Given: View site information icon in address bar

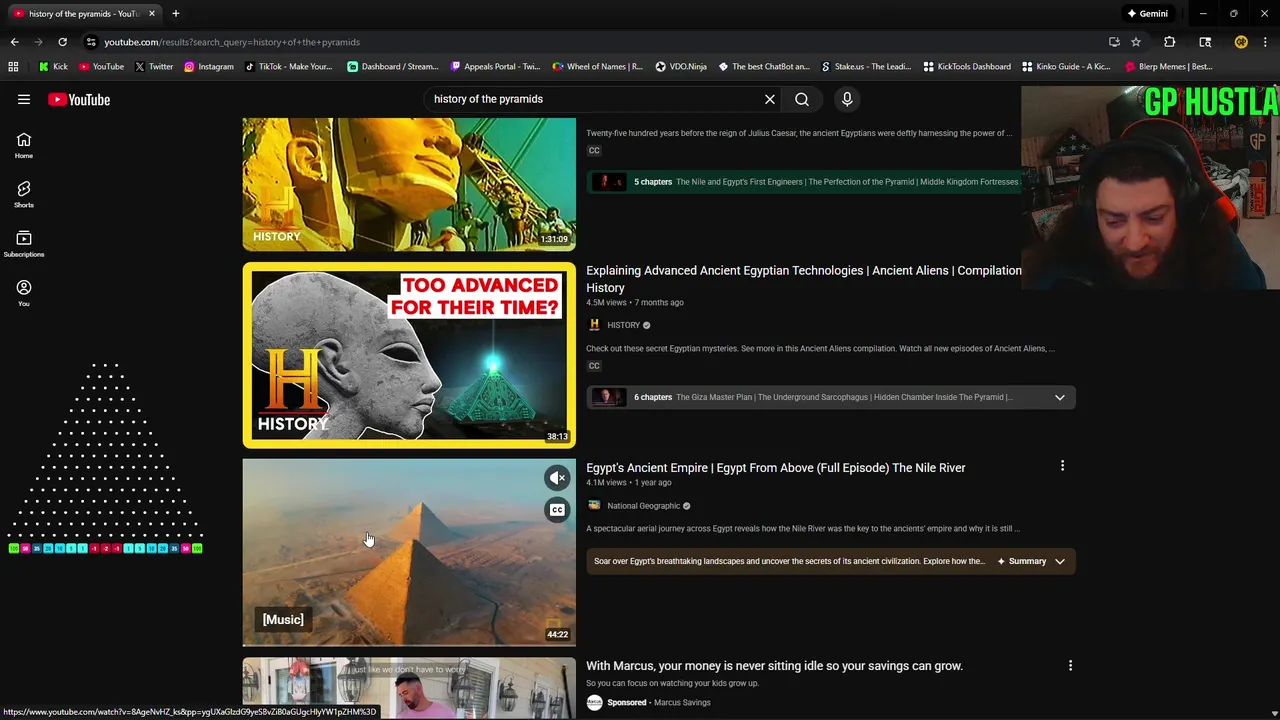Looking at the screenshot, I should coord(91,42).
